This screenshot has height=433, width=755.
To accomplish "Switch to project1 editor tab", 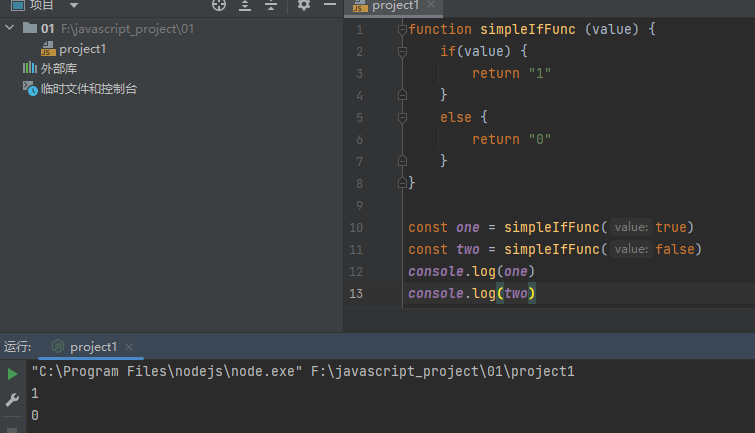I will point(395,6).
